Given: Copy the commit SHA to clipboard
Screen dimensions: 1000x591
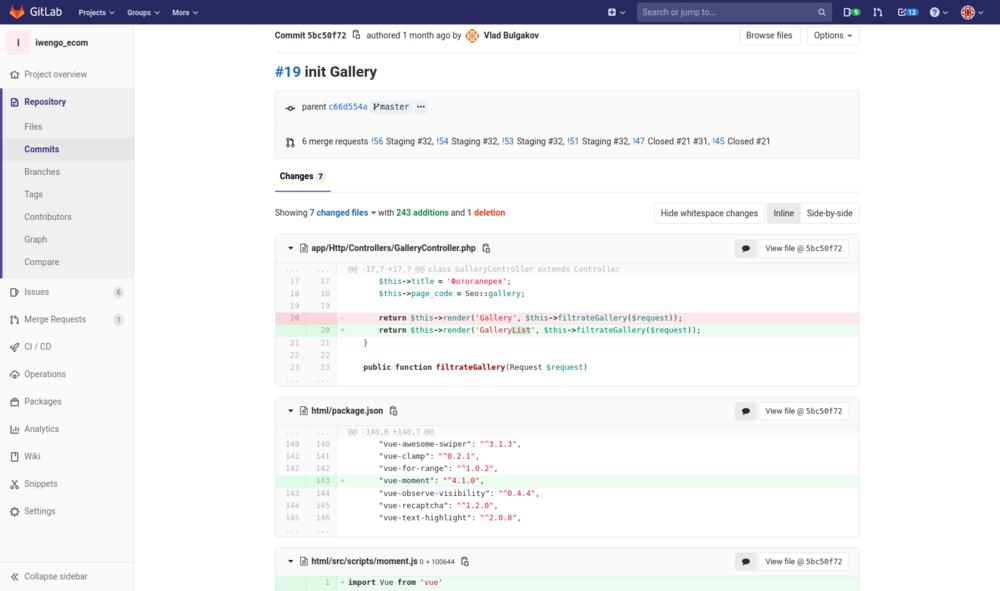Looking at the screenshot, I should pyautogui.click(x=357, y=35).
